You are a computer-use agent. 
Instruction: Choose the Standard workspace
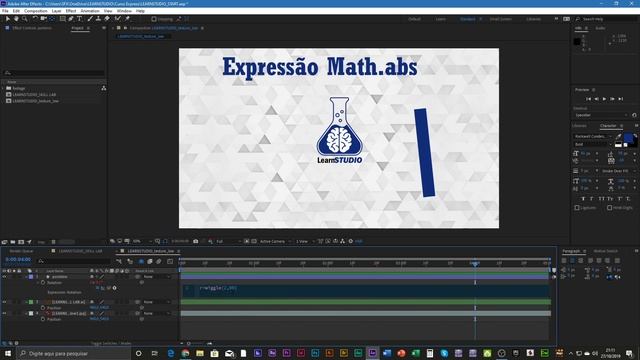click(467, 19)
